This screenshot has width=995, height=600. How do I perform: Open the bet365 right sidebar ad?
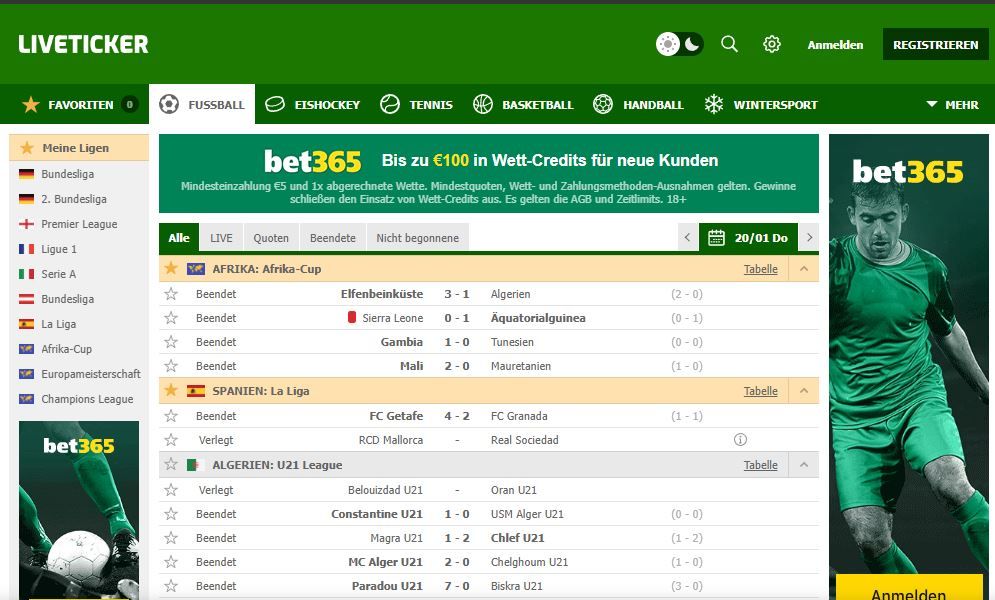pyautogui.click(x=909, y=367)
